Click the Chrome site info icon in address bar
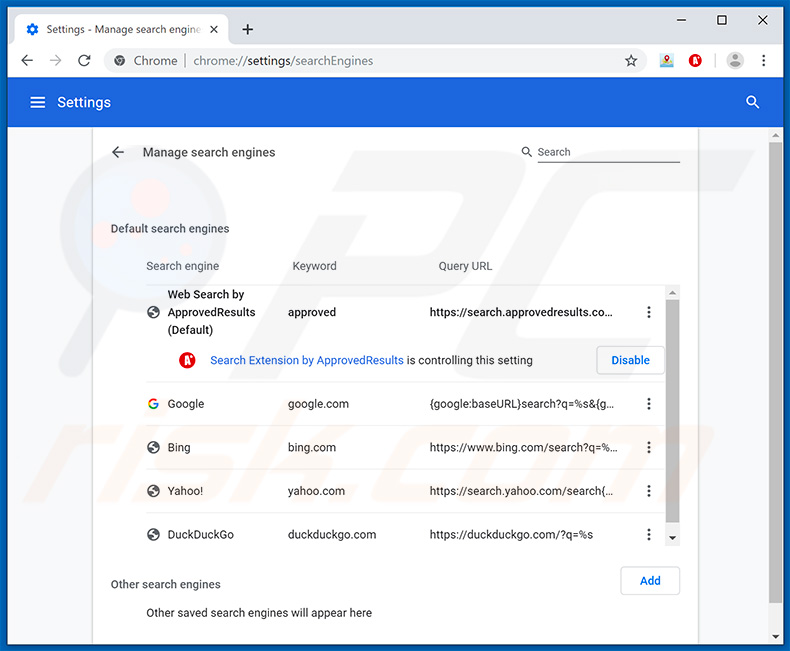The width and height of the screenshot is (790, 651). [119, 61]
